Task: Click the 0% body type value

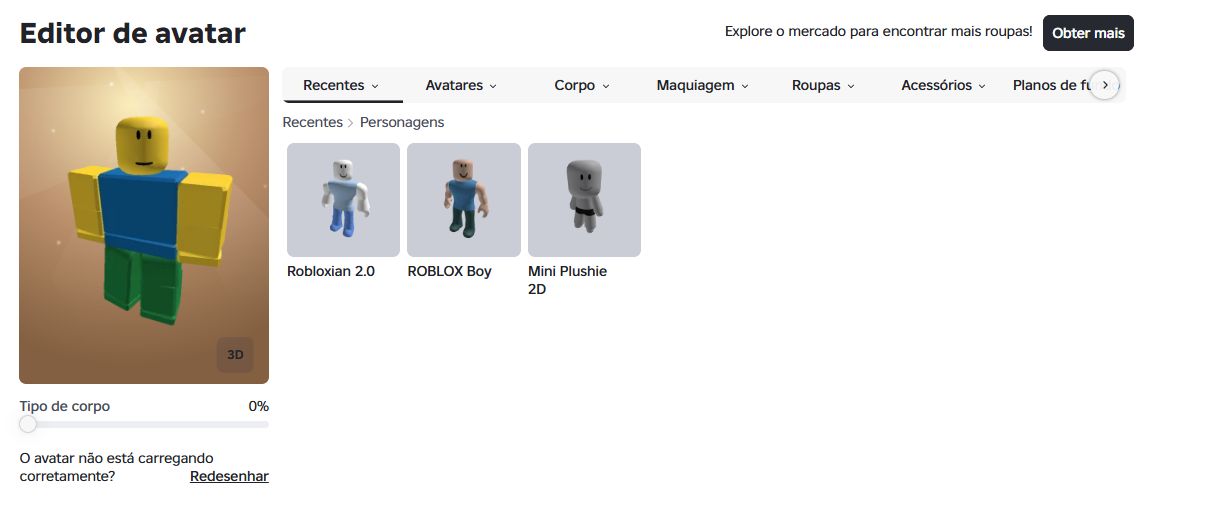Action: (258, 407)
